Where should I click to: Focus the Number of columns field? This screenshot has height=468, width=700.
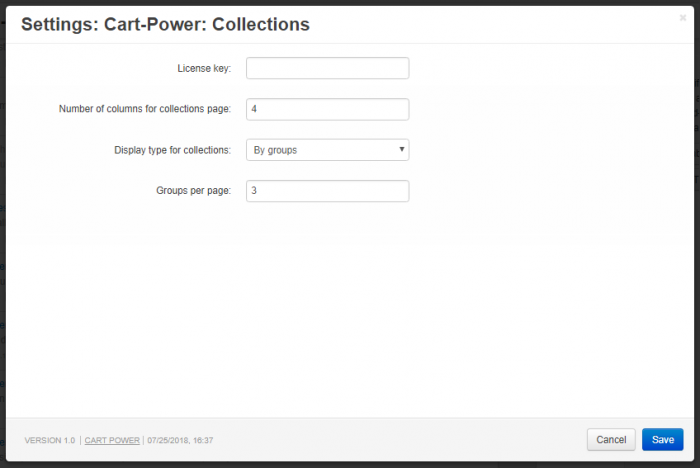pyautogui.click(x=327, y=109)
